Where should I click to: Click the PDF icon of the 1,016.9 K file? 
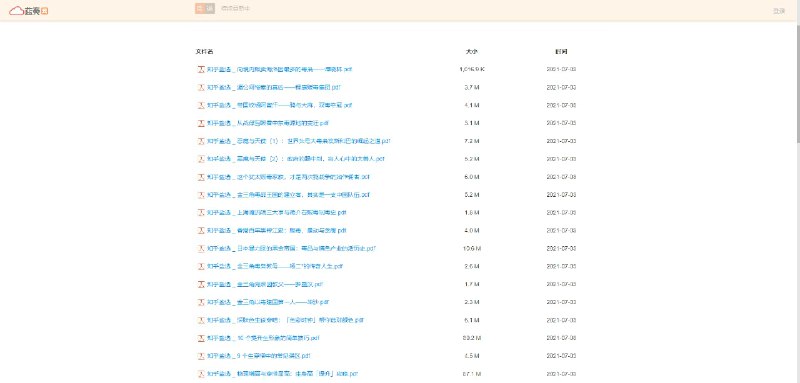coord(201,69)
